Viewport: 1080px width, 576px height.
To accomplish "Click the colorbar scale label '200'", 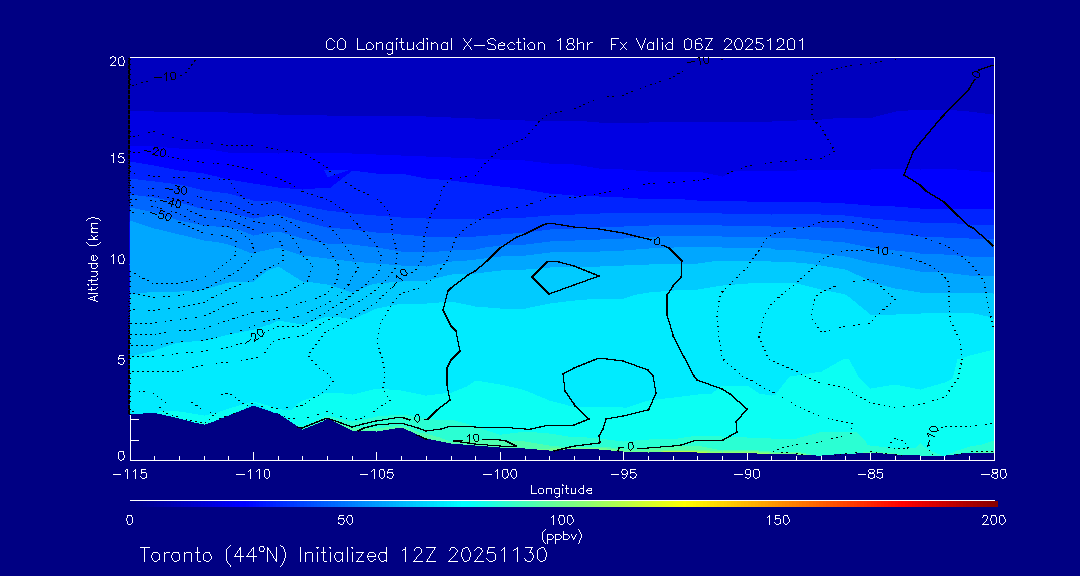I will click(994, 520).
